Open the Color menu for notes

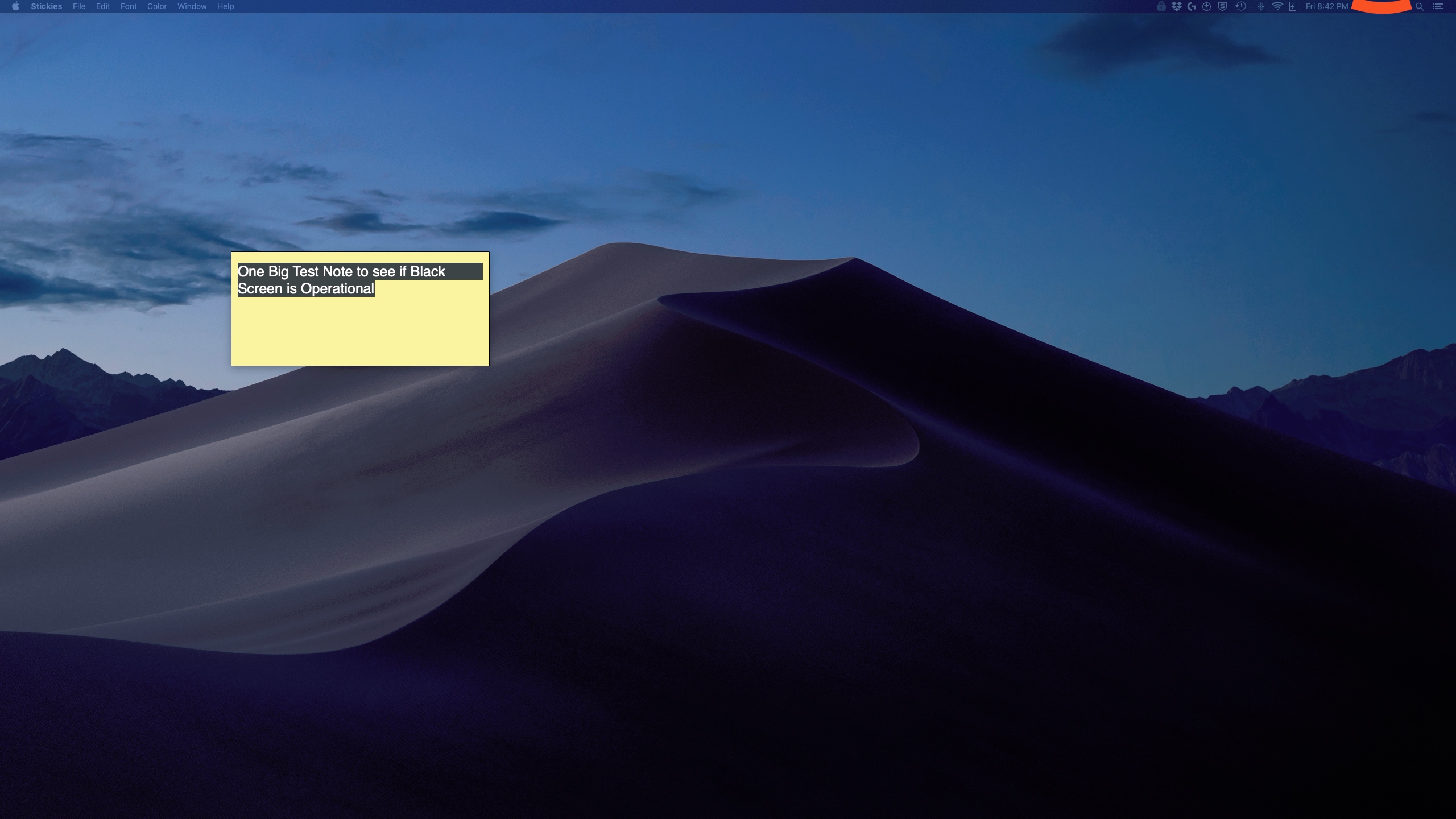click(x=156, y=7)
